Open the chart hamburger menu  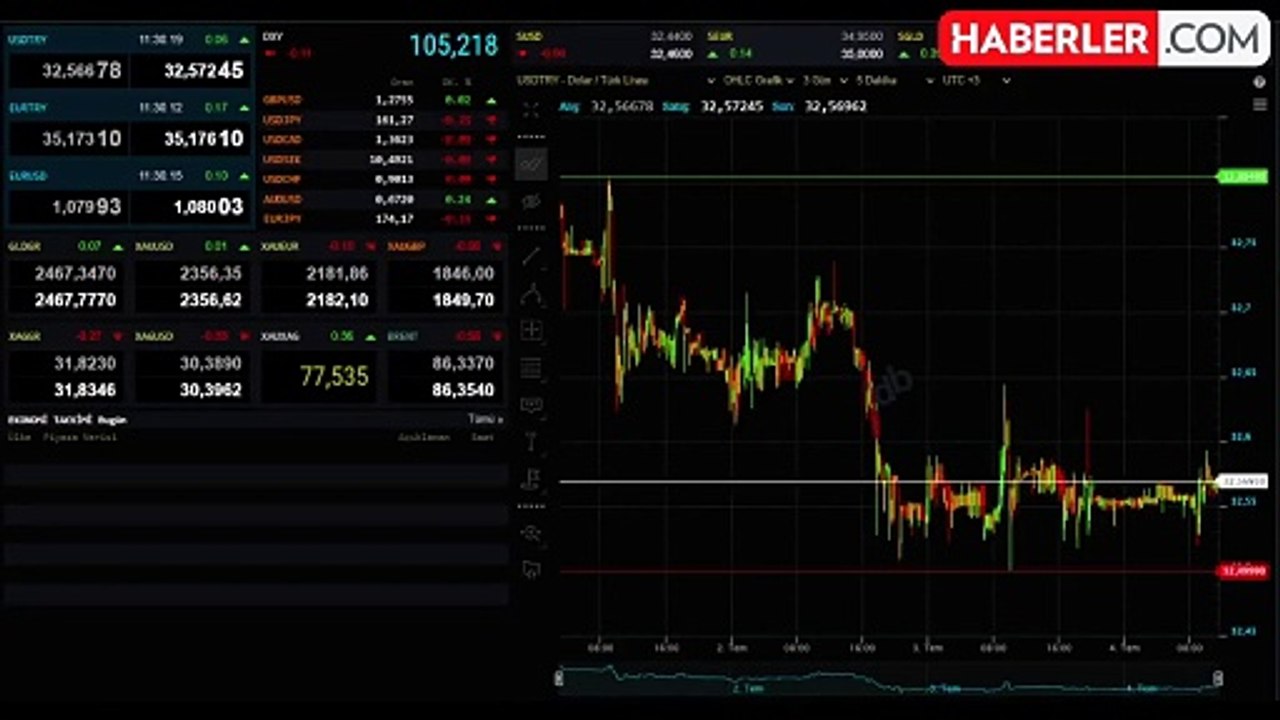coord(1260,105)
